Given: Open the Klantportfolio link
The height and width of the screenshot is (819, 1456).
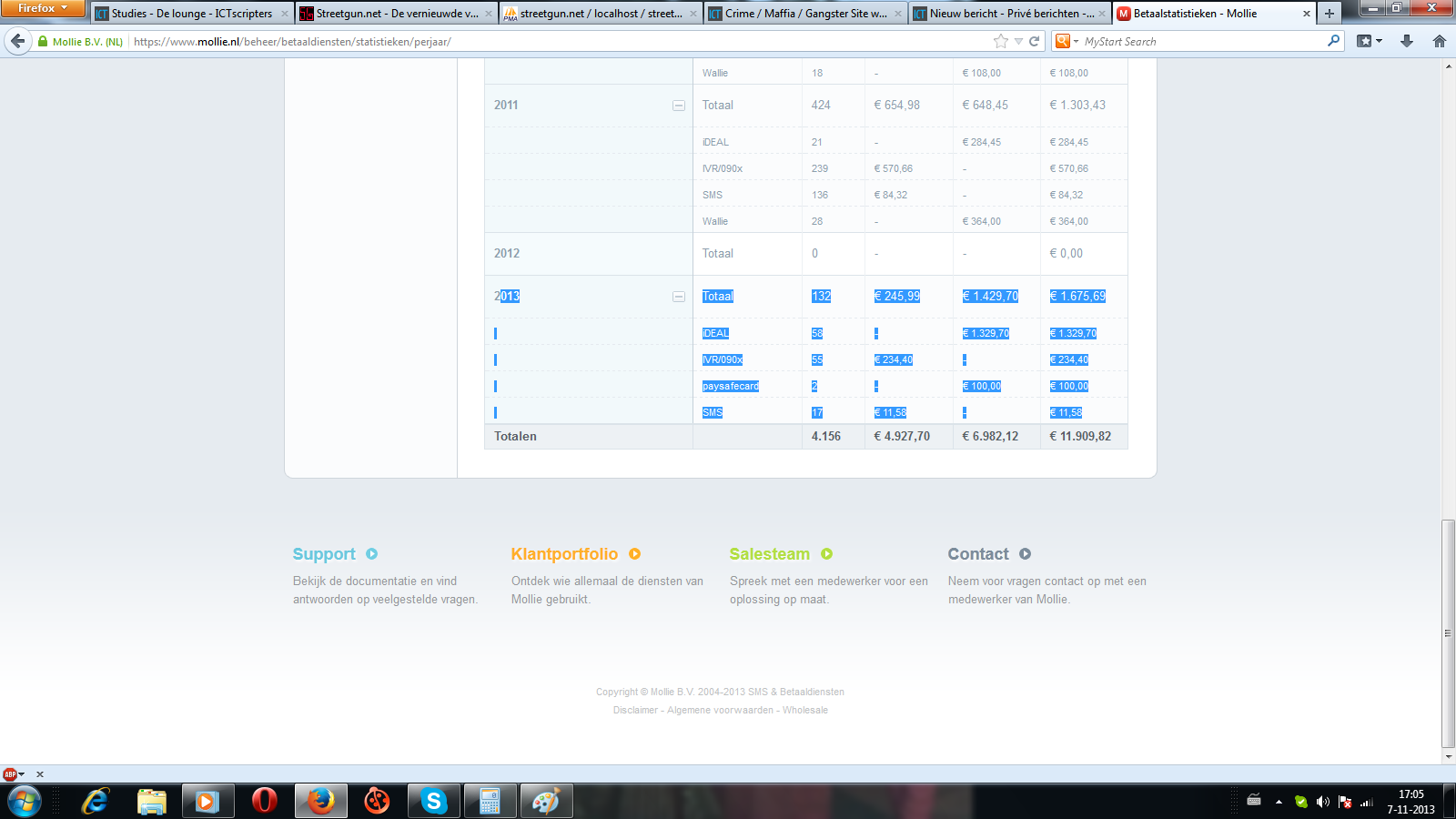Looking at the screenshot, I should [564, 554].
